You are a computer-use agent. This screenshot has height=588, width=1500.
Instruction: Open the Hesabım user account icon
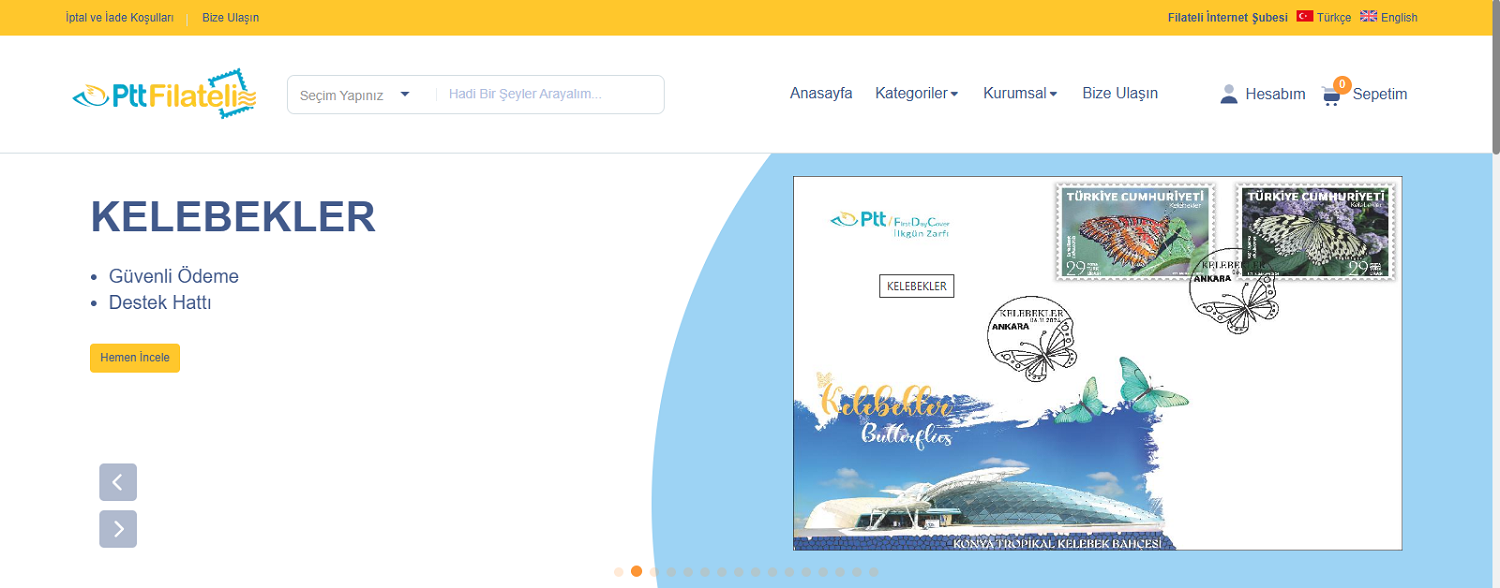click(1229, 94)
